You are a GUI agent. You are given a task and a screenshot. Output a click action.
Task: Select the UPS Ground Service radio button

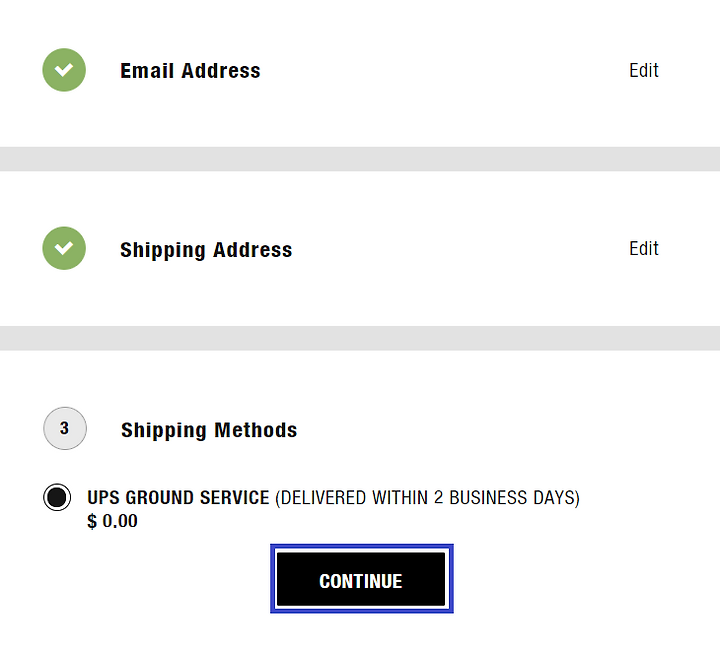point(57,497)
